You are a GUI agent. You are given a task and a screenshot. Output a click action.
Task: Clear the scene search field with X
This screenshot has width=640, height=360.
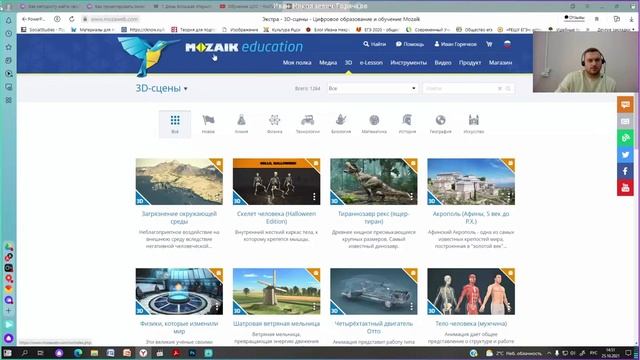tap(500, 88)
